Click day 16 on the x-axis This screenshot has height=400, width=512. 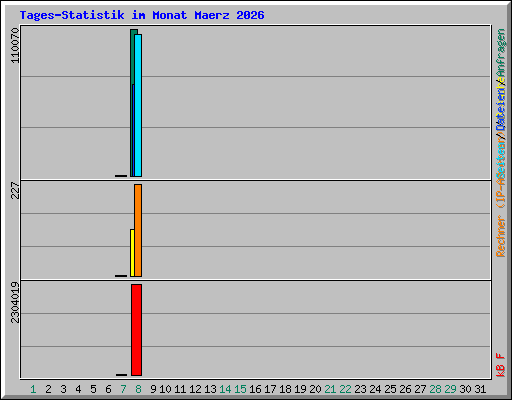point(255,389)
